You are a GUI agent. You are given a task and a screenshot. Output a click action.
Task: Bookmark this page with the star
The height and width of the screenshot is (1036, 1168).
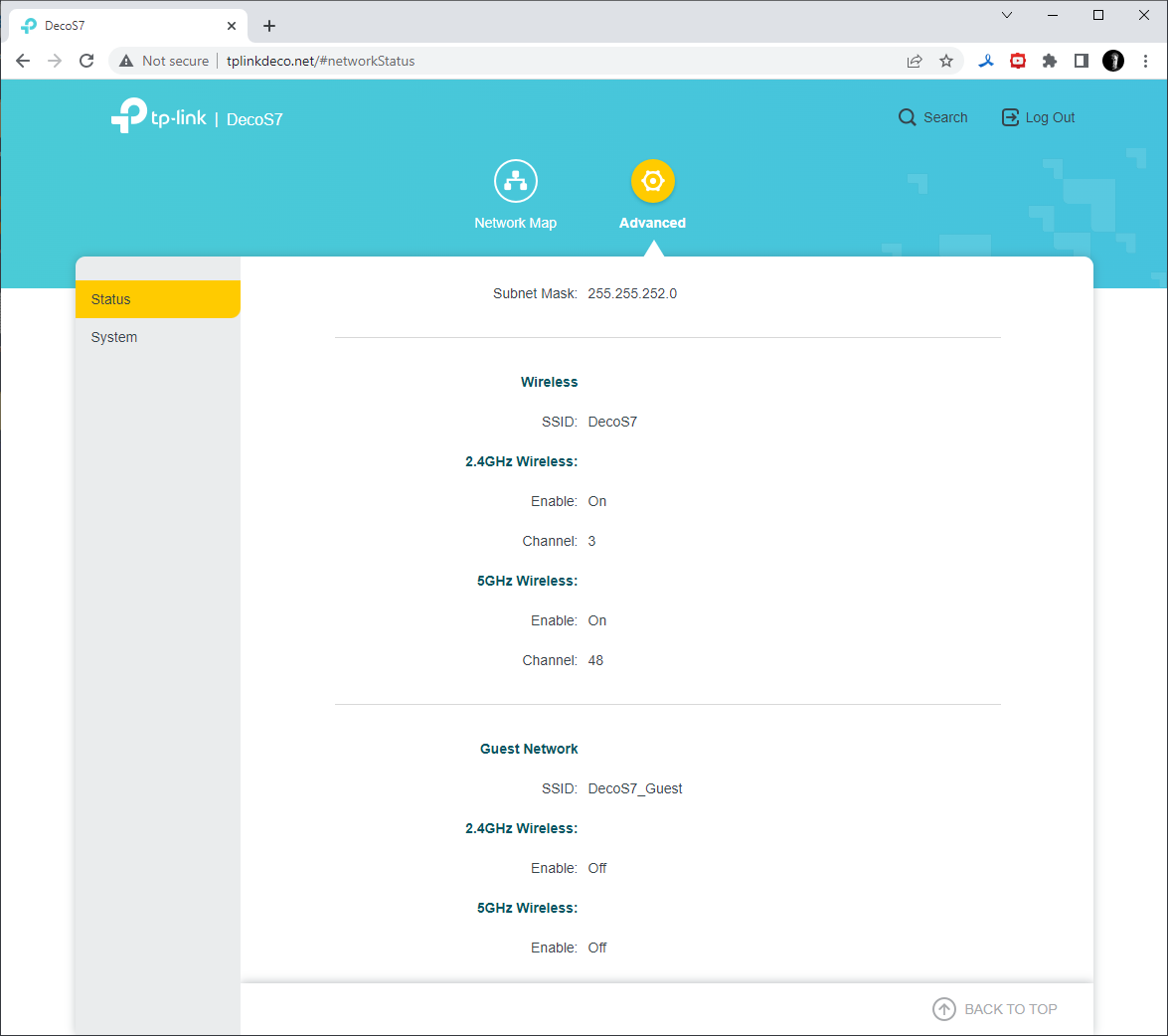(946, 61)
